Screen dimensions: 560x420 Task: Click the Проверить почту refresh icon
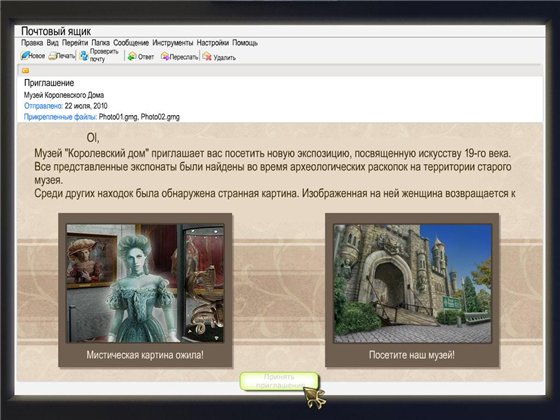click(84, 56)
